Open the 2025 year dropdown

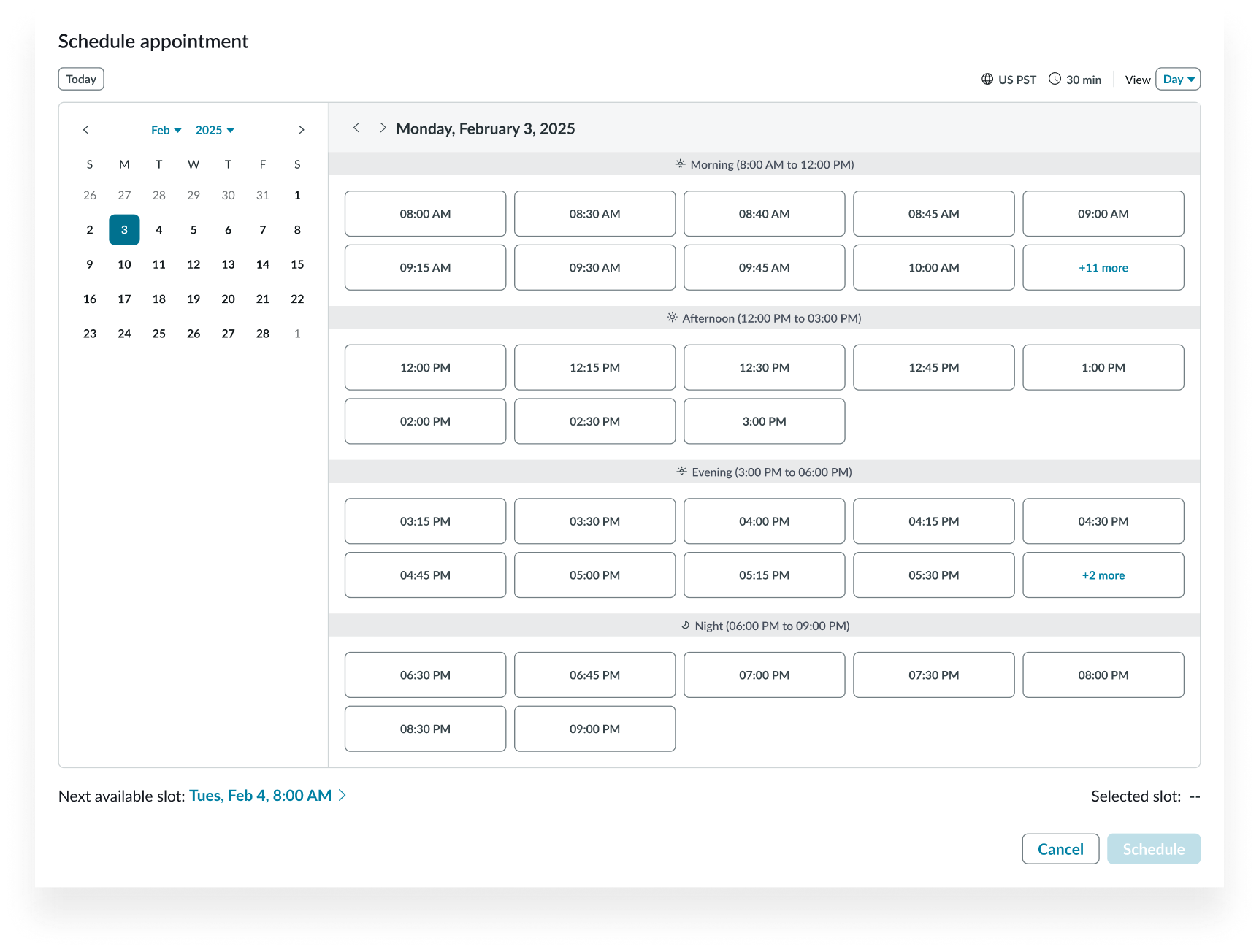coord(214,129)
